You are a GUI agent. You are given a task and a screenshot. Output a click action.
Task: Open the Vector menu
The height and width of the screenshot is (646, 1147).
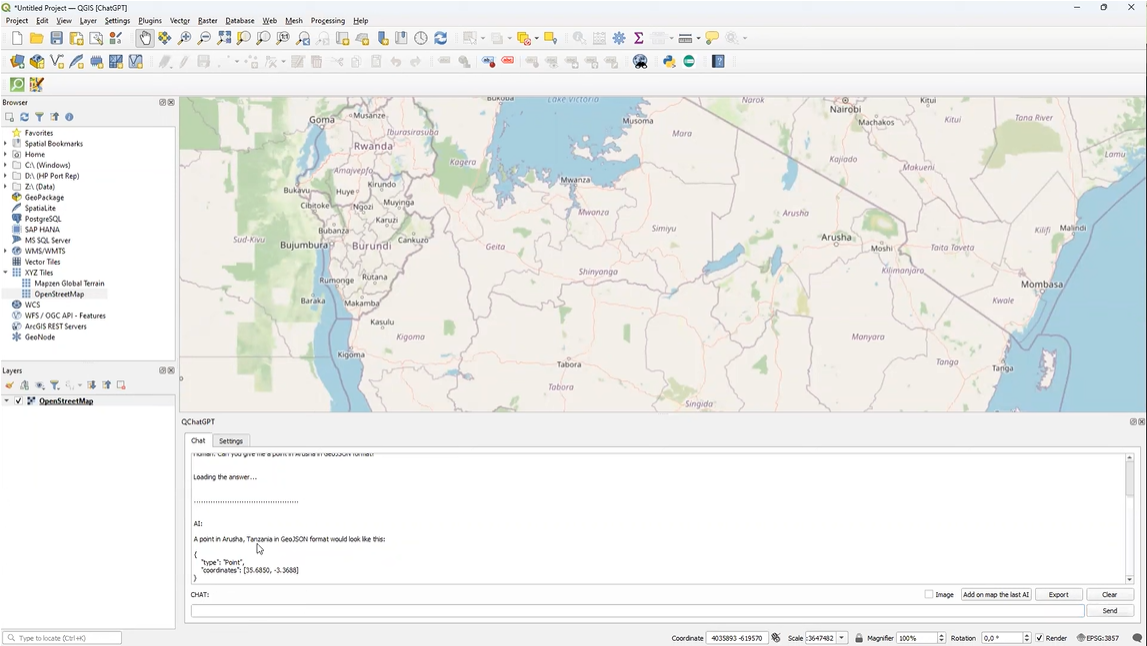180,20
